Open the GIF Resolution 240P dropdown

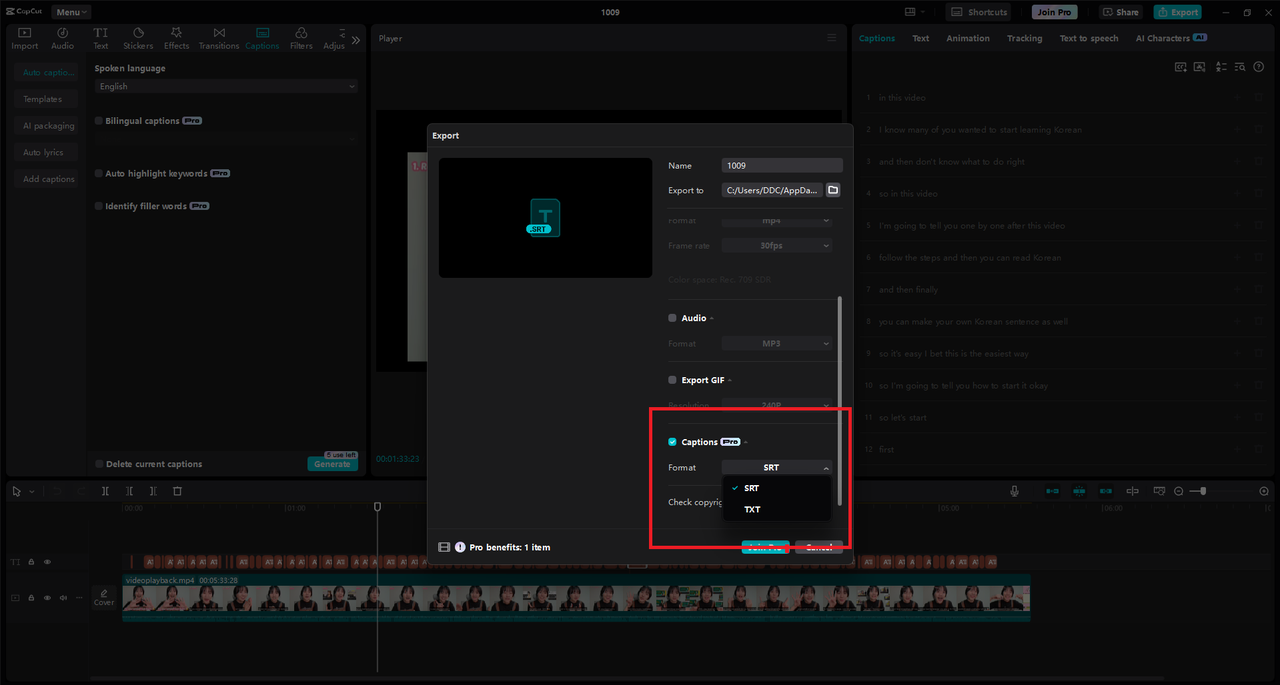pyautogui.click(x=777, y=405)
